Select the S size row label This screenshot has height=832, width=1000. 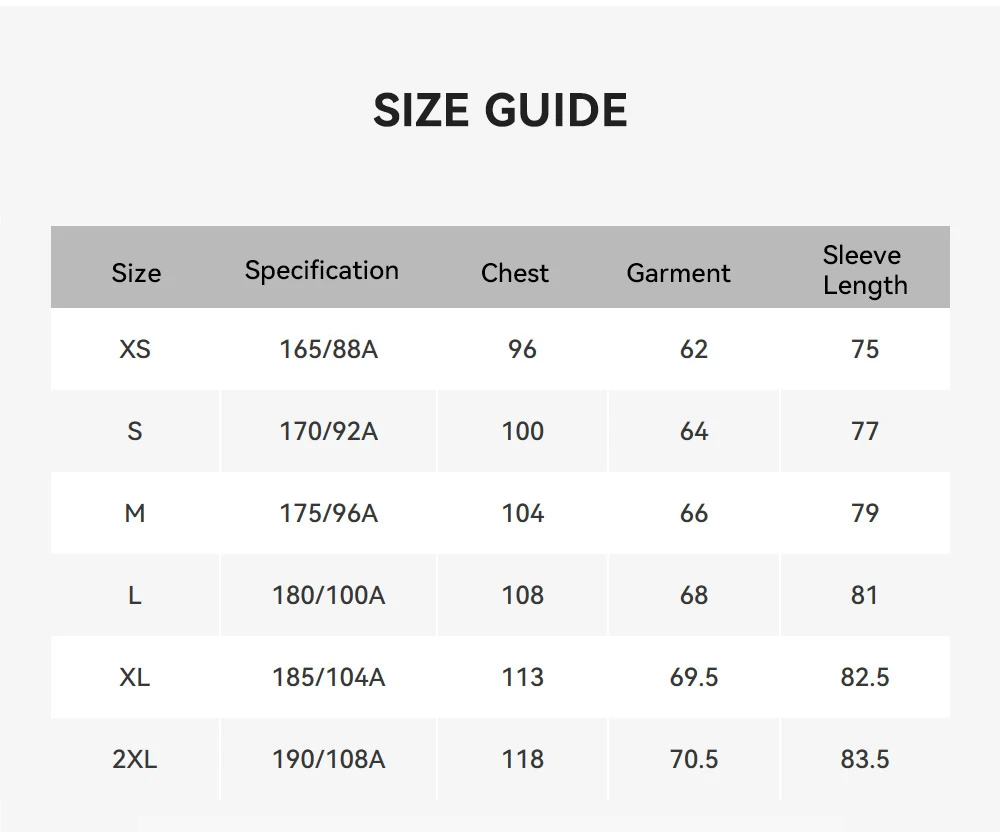135,431
